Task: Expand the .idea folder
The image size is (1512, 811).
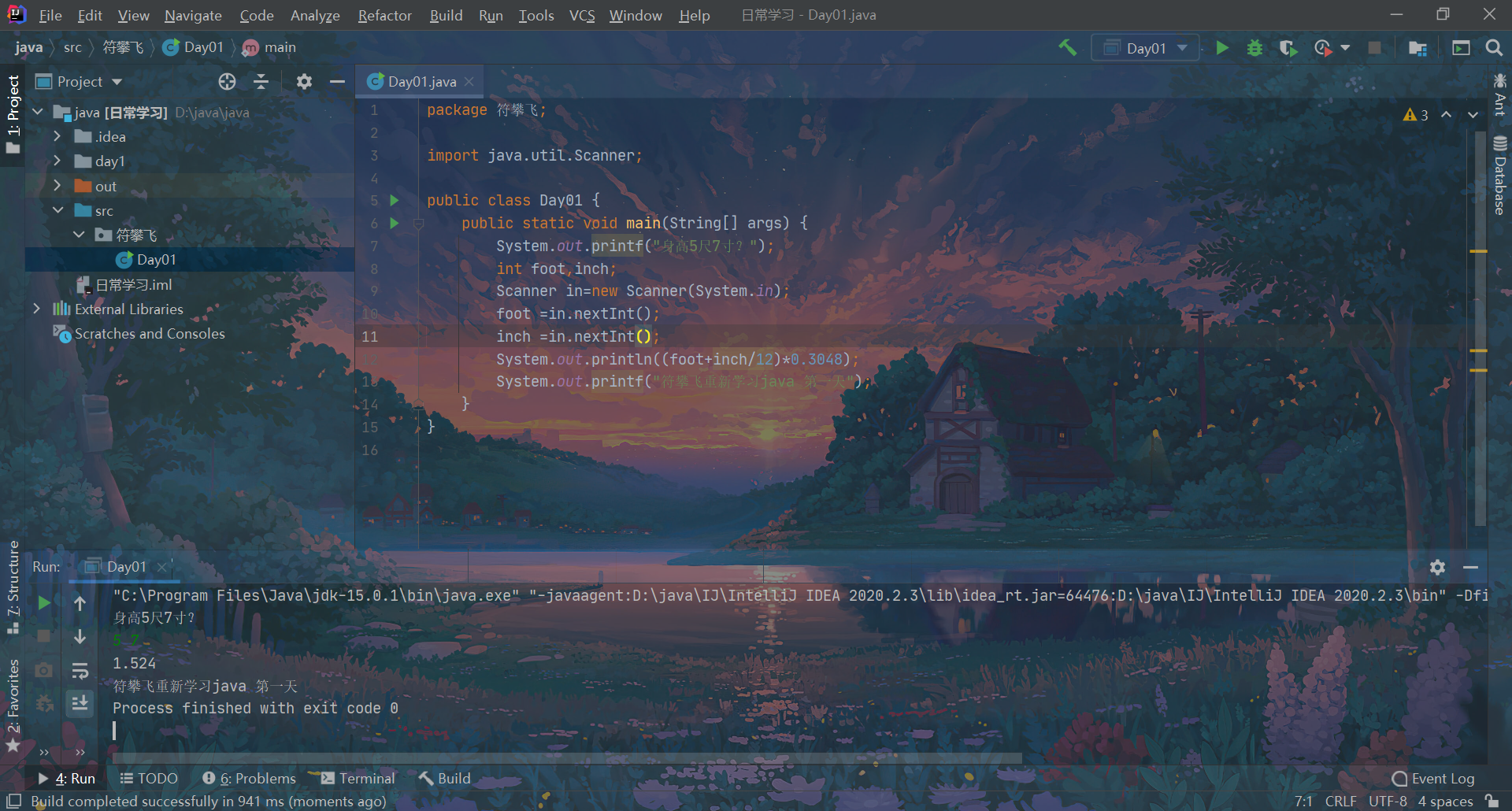Action: 57,137
